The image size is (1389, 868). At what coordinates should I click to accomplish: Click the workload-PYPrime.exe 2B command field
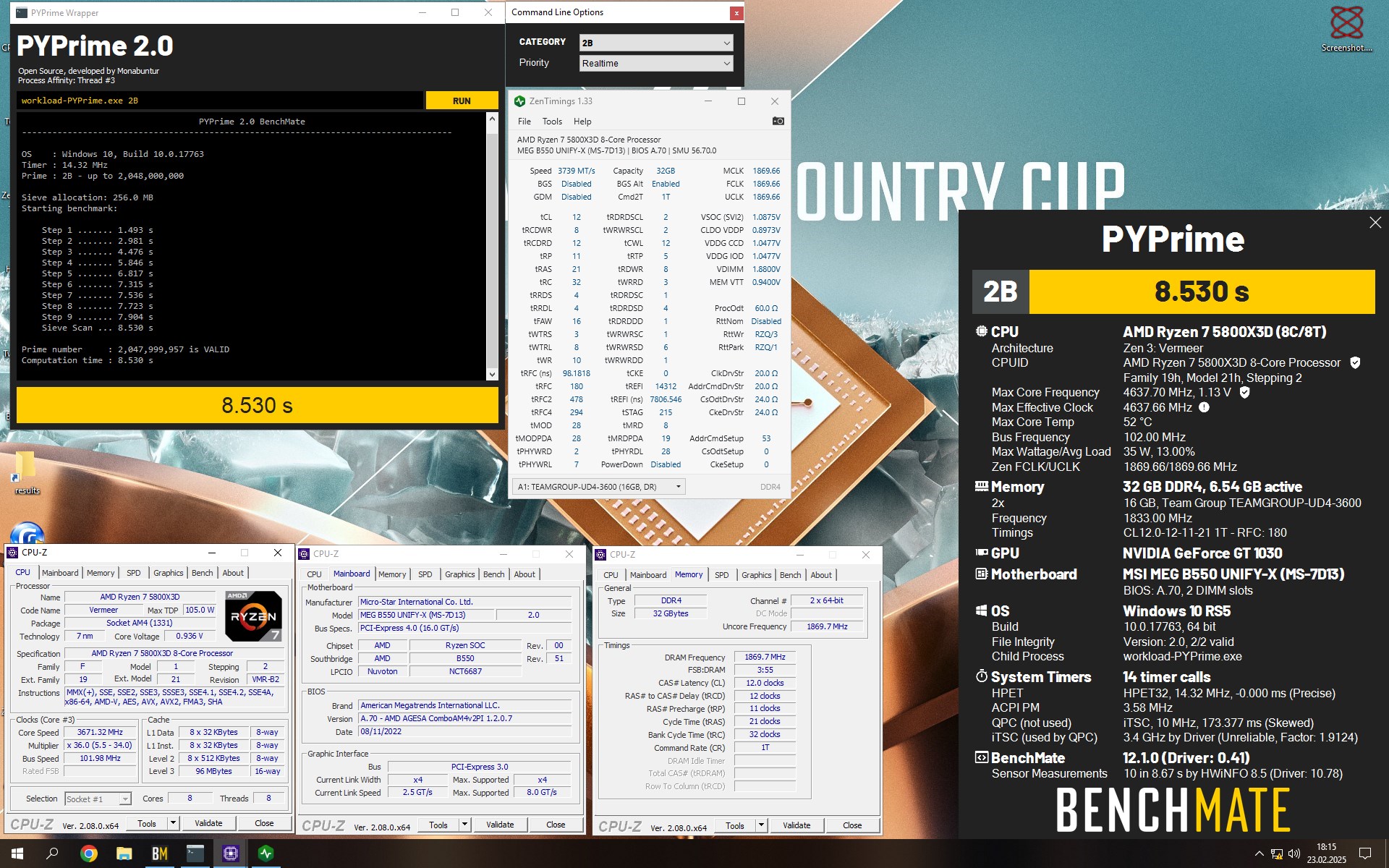(x=220, y=101)
